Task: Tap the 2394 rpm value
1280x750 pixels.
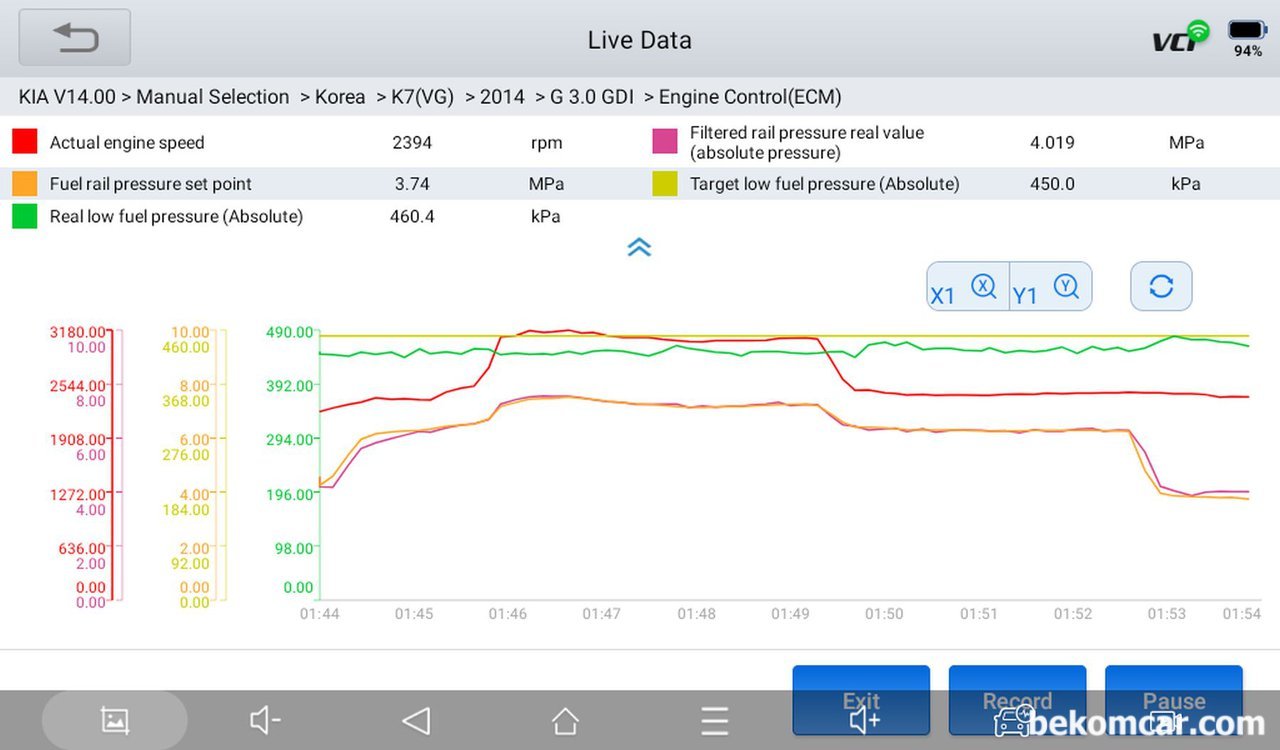Action: click(412, 143)
